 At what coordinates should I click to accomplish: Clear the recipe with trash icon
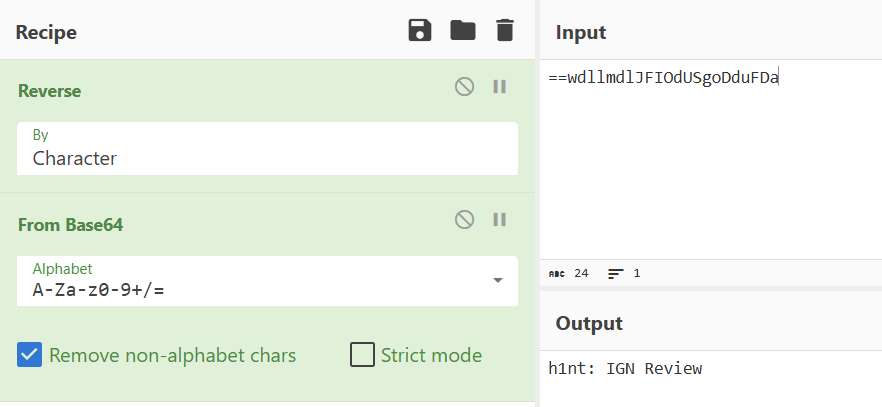505,31
